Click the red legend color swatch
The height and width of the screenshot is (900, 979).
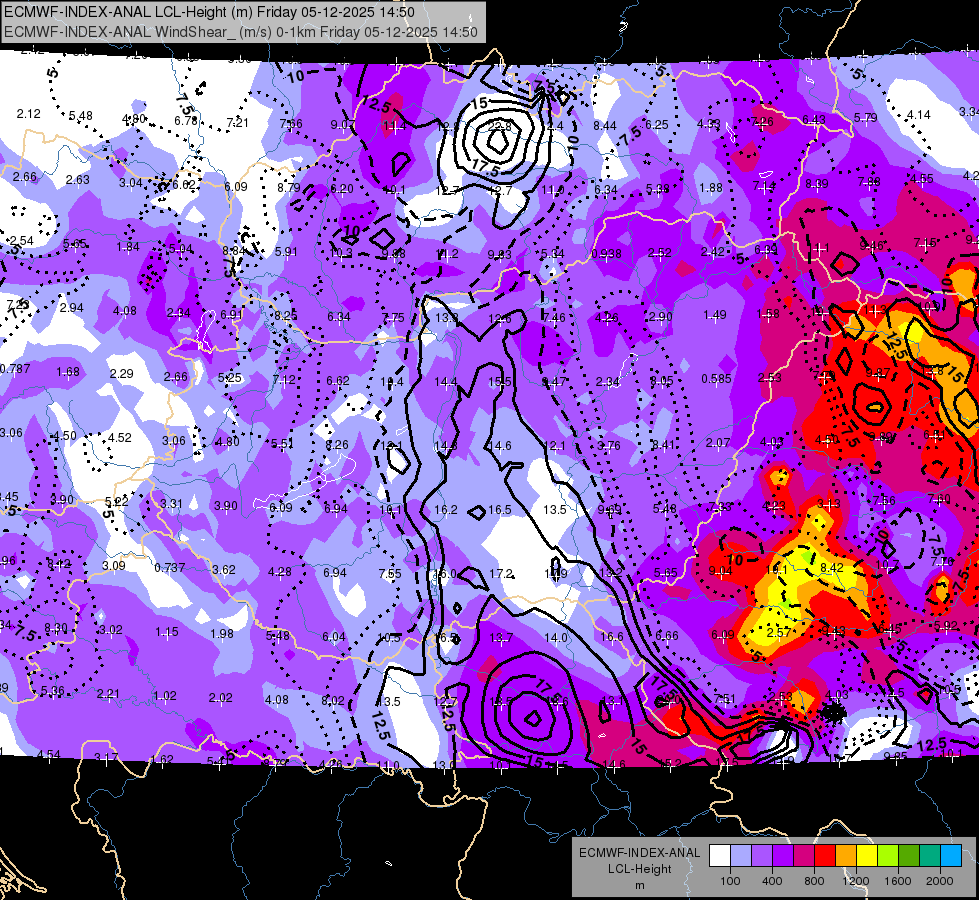[x=825, y=856]
